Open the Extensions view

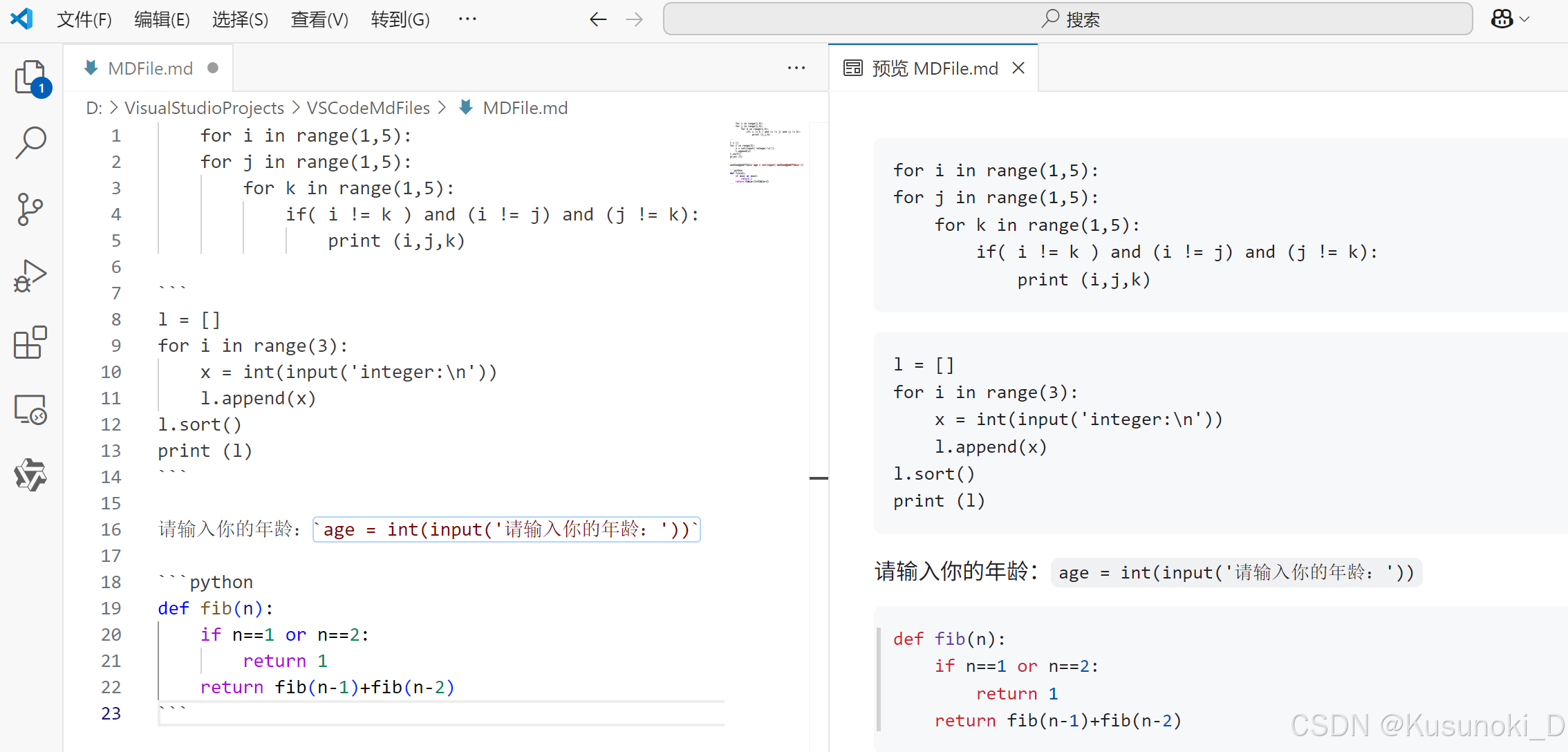tap(30, 342)
